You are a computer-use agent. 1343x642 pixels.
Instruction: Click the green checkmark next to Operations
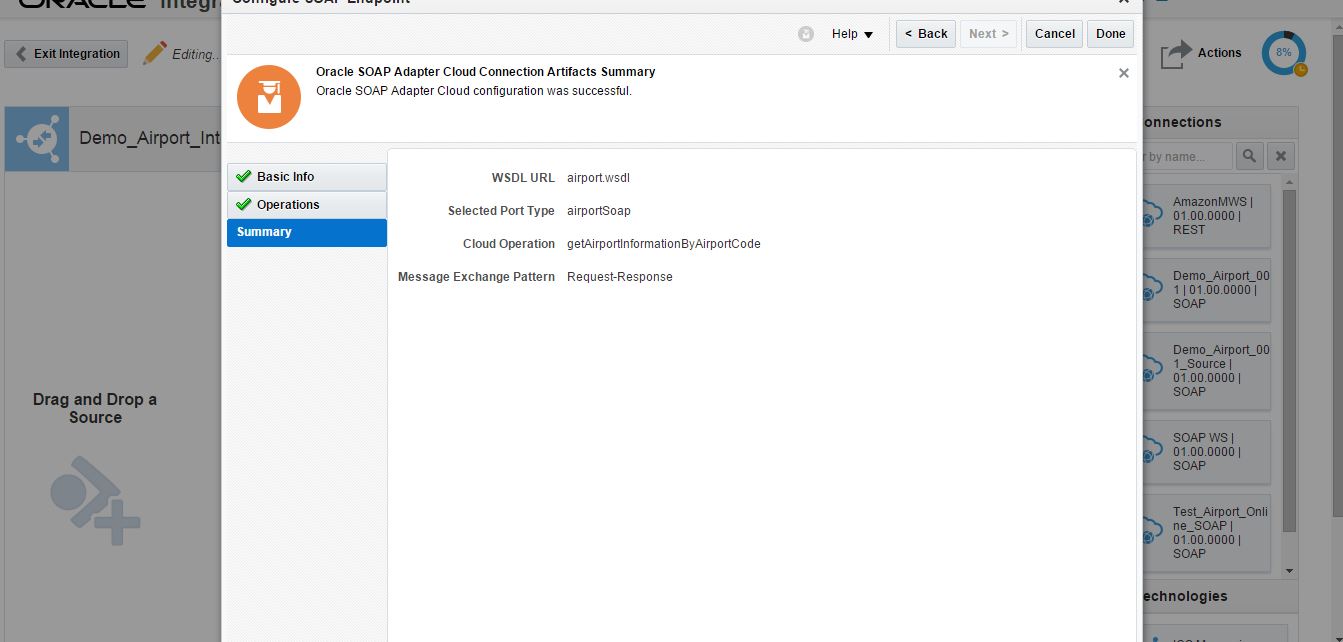[x=243, y=204]
